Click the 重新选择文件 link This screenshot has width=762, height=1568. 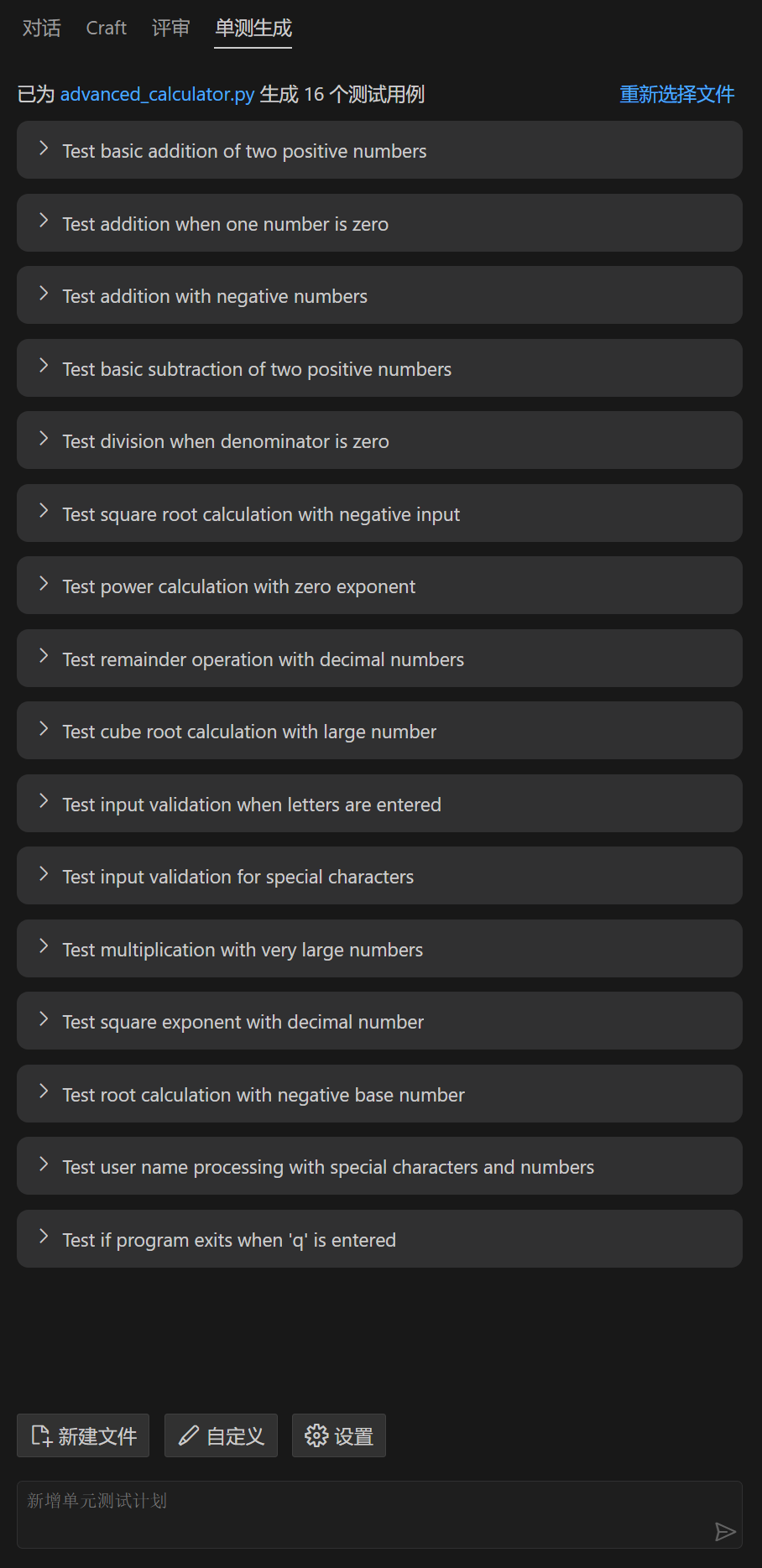tap(677, 94)
